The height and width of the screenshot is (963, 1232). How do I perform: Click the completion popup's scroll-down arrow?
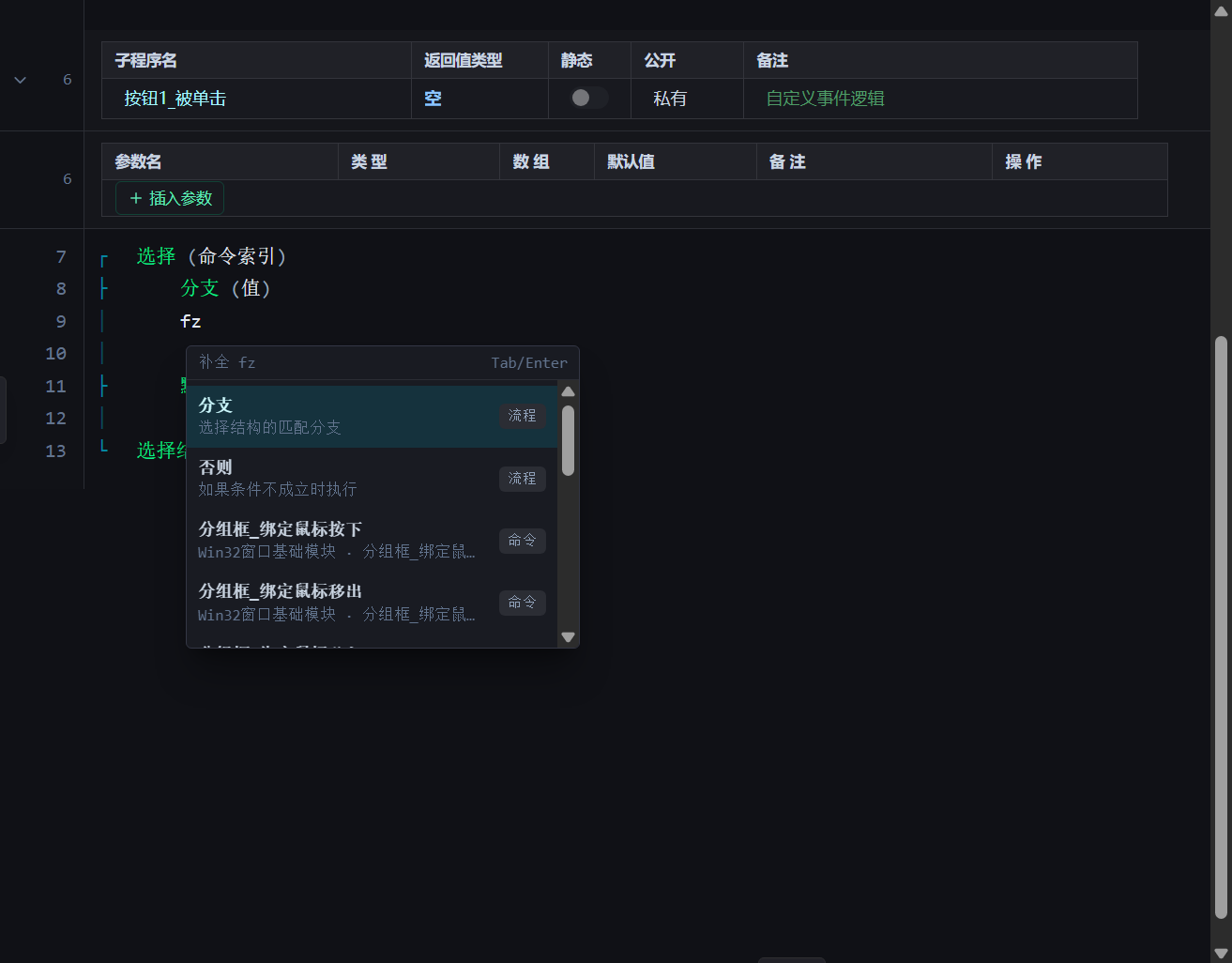568,637
